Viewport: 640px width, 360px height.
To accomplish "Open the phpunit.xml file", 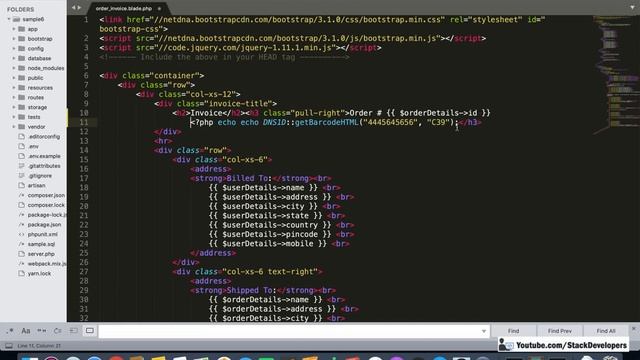I will tap(42, 235).
